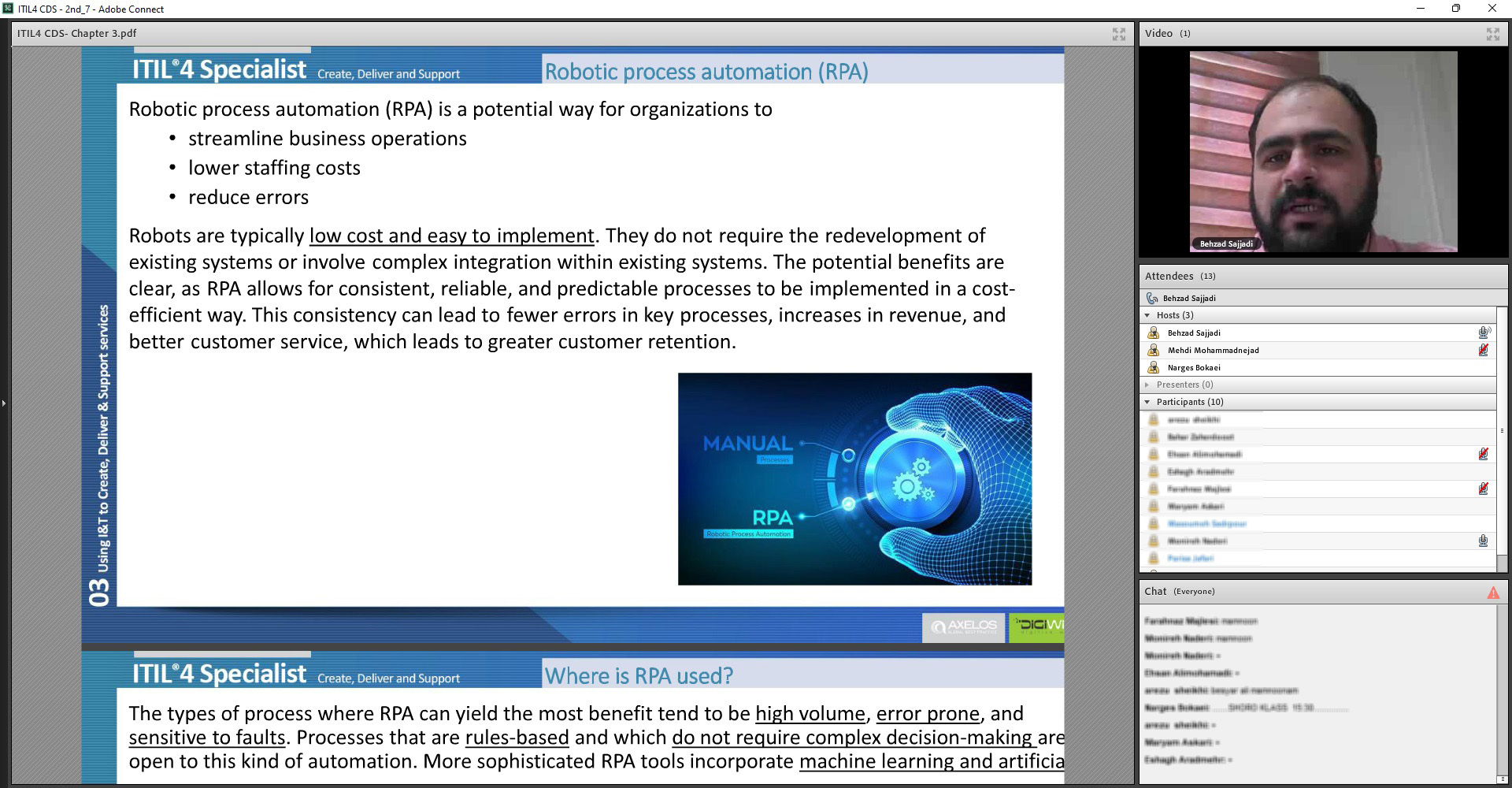The width and height of the screenshot is (1512, 788).
Task: Click the Behzad Sajjadi video feed
Action: [1323, 151]
